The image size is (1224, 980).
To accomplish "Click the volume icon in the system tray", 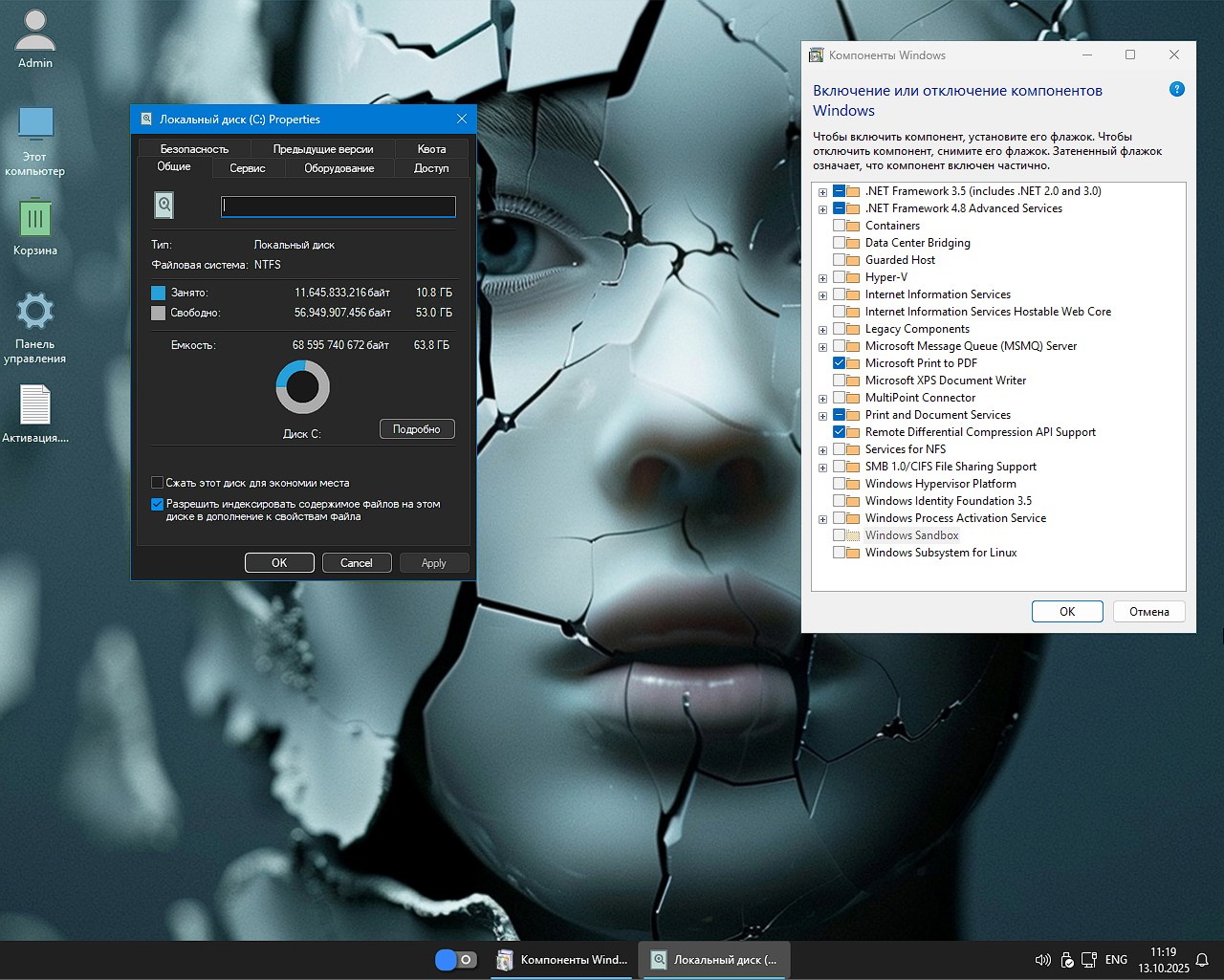I will click(1042, 960).
